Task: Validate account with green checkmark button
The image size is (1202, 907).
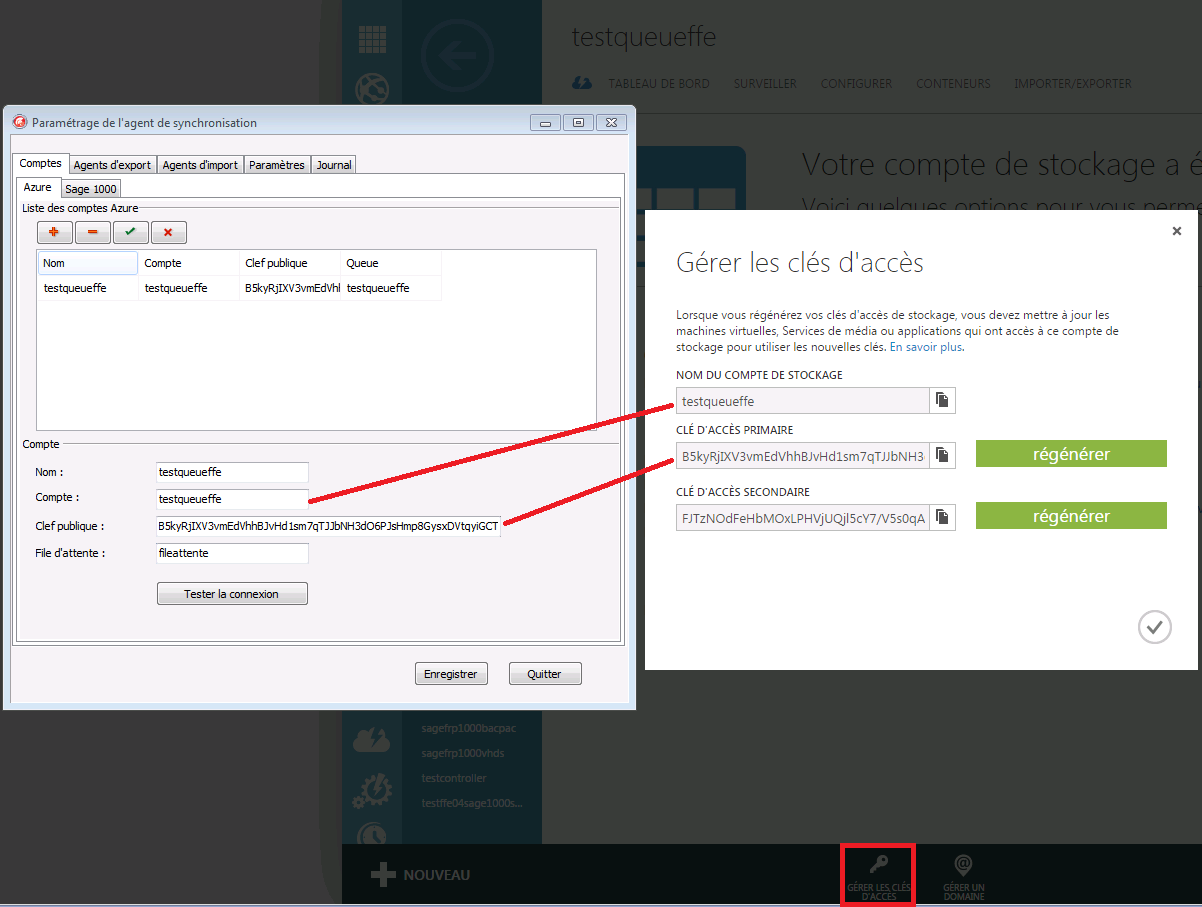Action: coord(130,232)
